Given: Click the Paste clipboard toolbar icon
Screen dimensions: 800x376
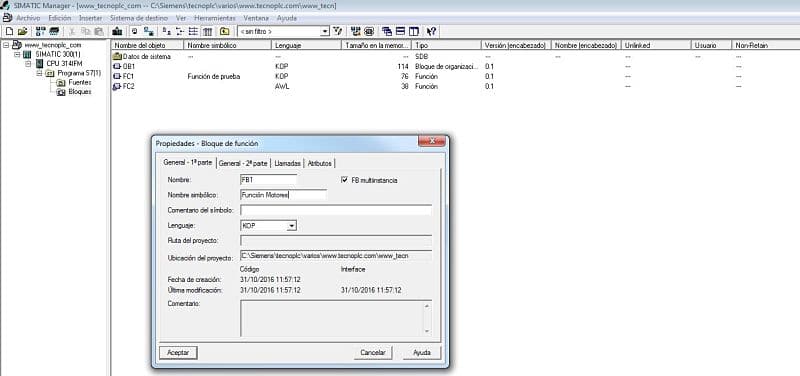Looking at the screenshot, I should pos(98,31).
